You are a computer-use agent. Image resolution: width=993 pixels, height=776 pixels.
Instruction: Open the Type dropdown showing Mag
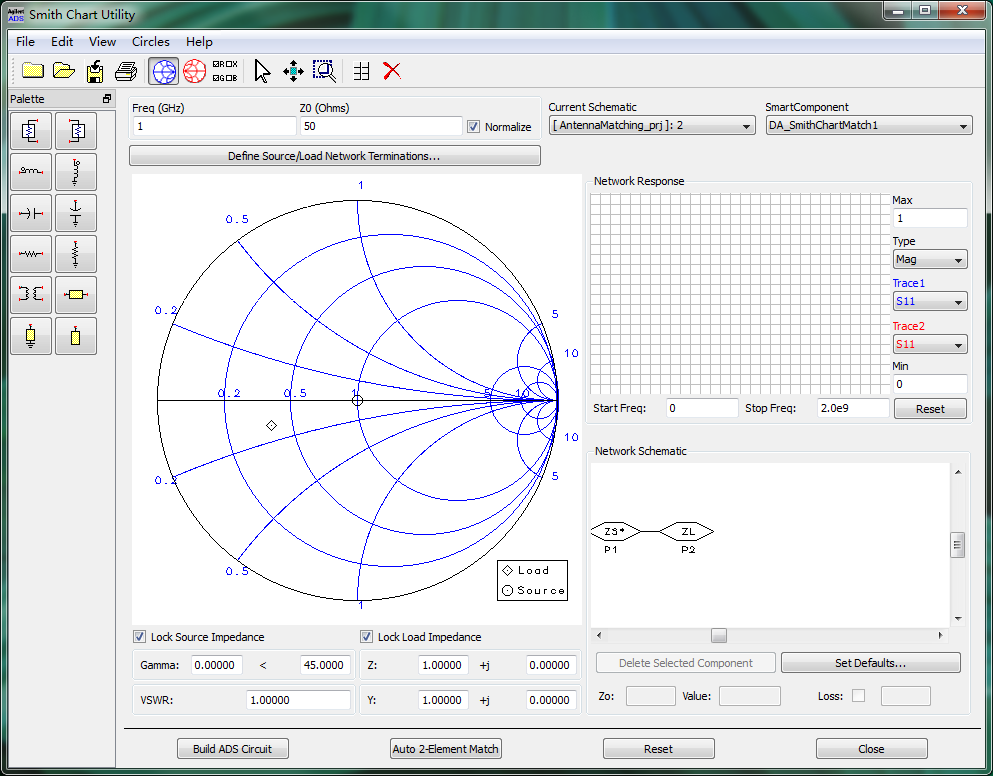point(930,259)
